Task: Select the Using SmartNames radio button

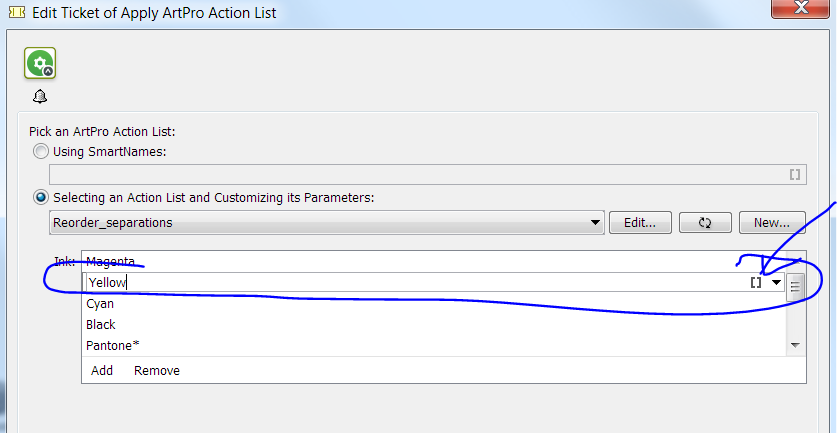Action: 40,151
